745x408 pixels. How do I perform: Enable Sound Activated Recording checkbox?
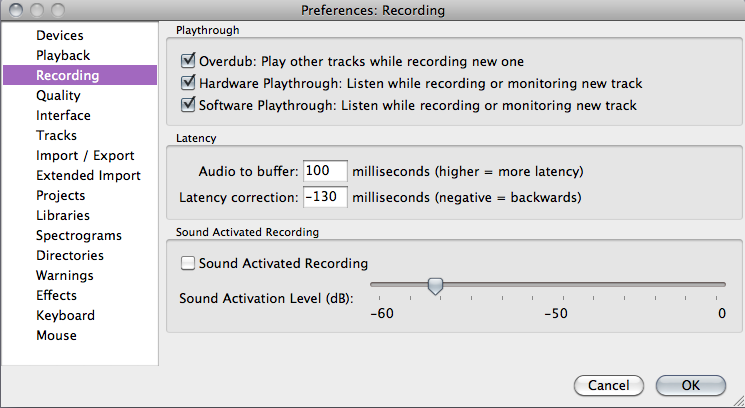pyautogui.click(x=187, y=264)
